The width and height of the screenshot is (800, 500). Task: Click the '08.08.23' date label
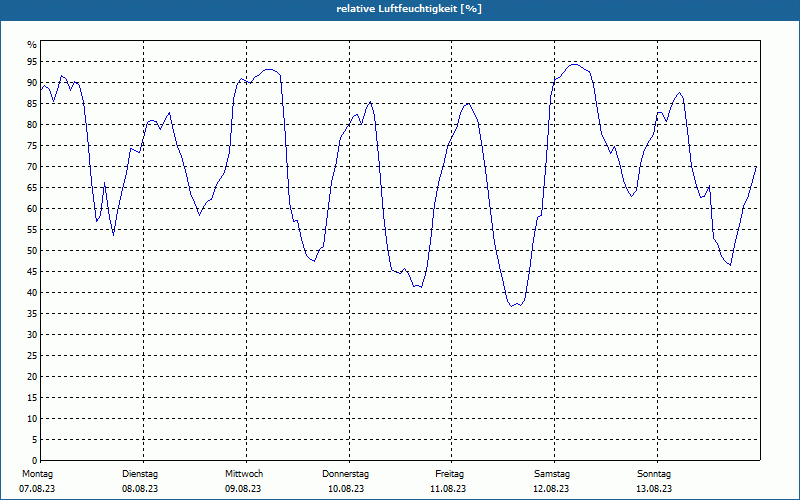140,489
